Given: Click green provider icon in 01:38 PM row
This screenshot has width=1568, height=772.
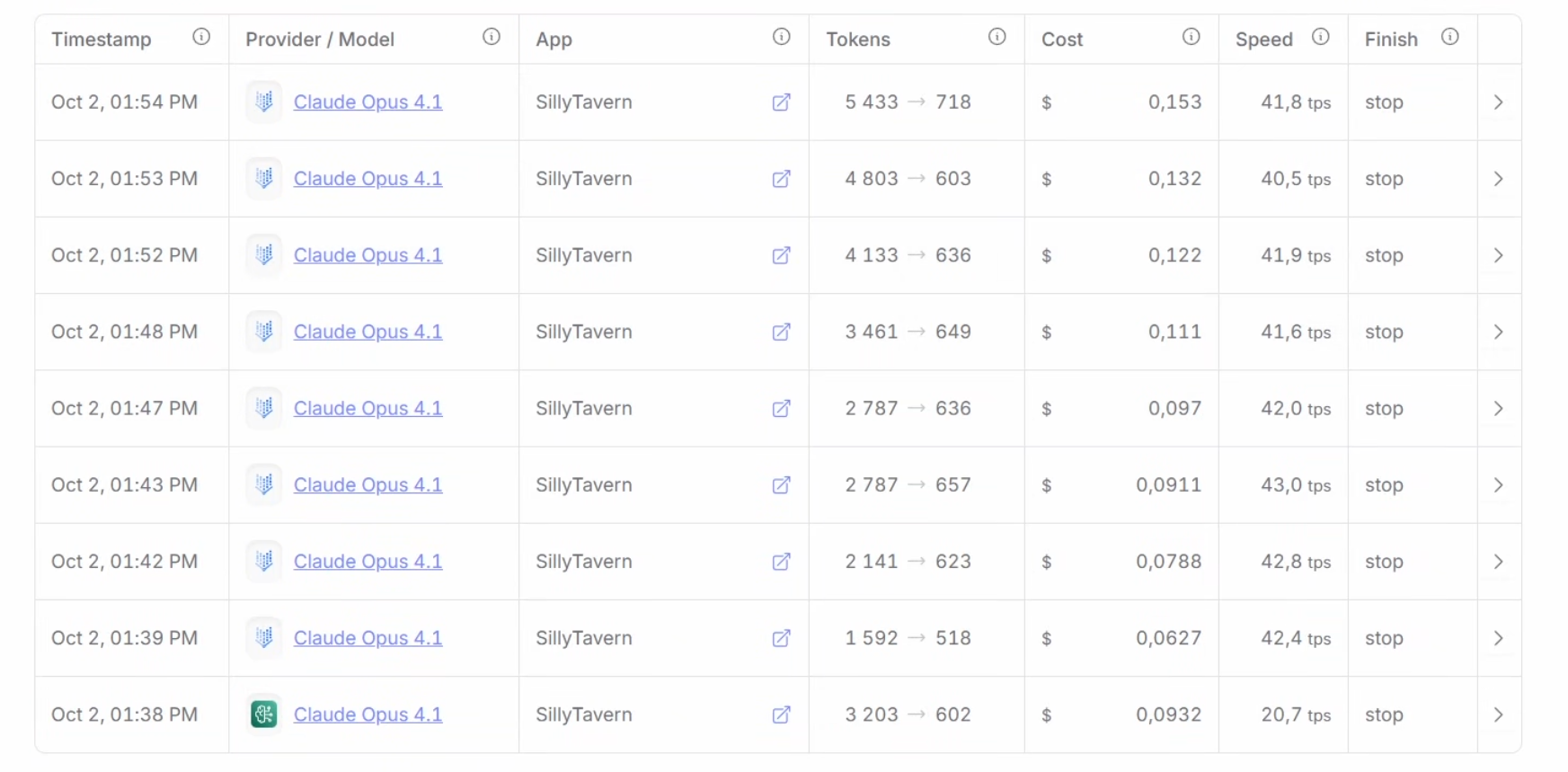Looking at the screenshot, I should coord(263,715).
